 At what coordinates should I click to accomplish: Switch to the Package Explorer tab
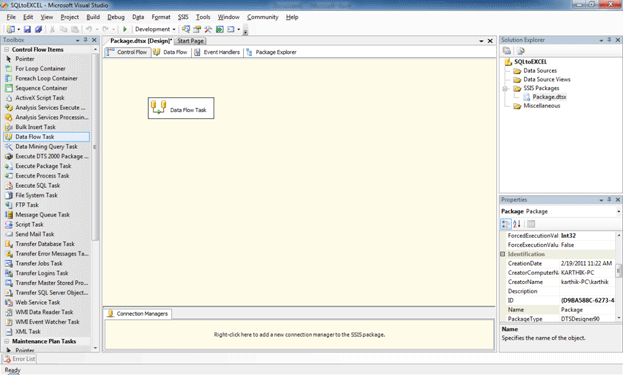click(271, 52)
